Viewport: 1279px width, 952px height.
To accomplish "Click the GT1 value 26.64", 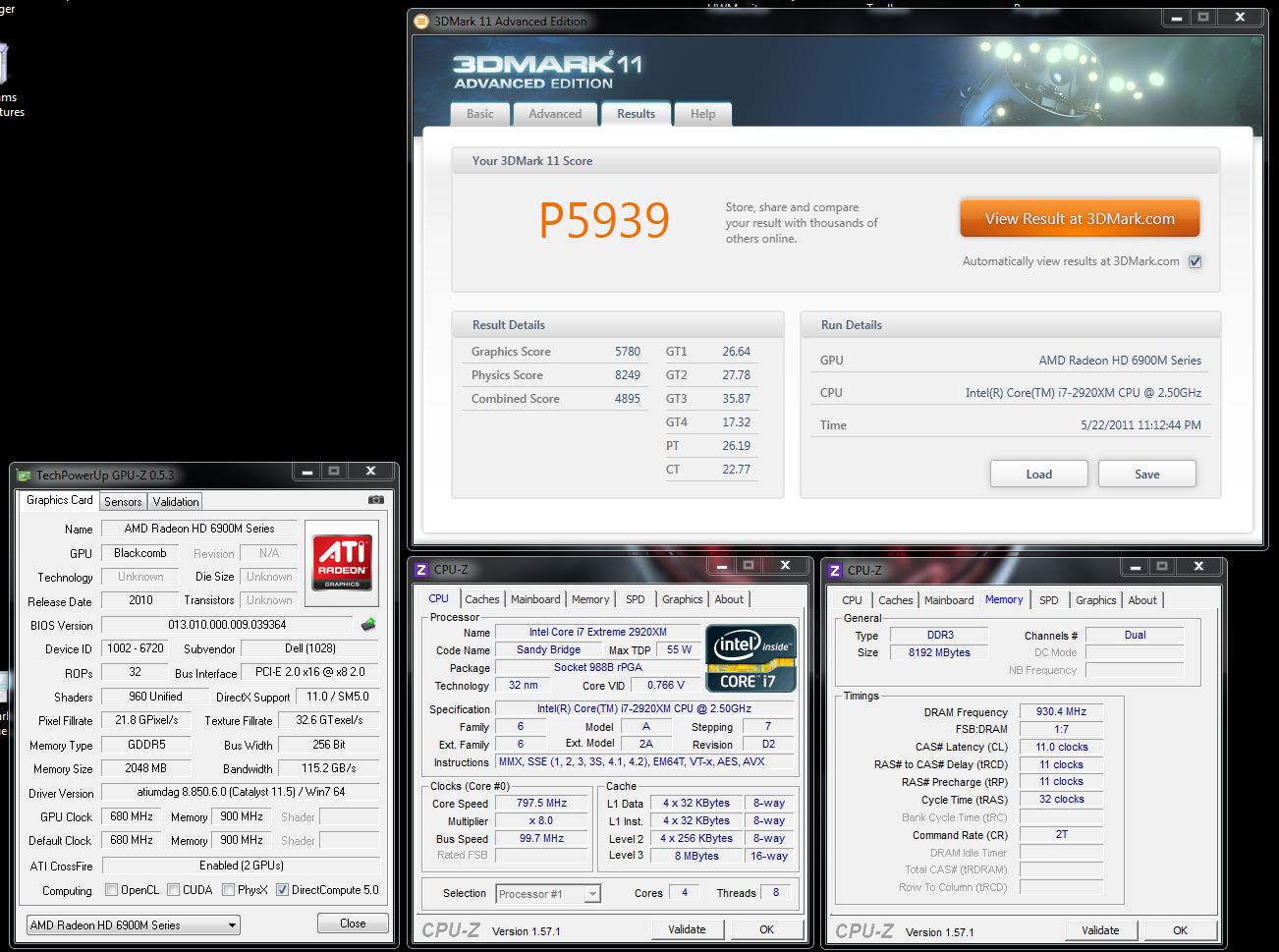I will click(x=736, y=352).
